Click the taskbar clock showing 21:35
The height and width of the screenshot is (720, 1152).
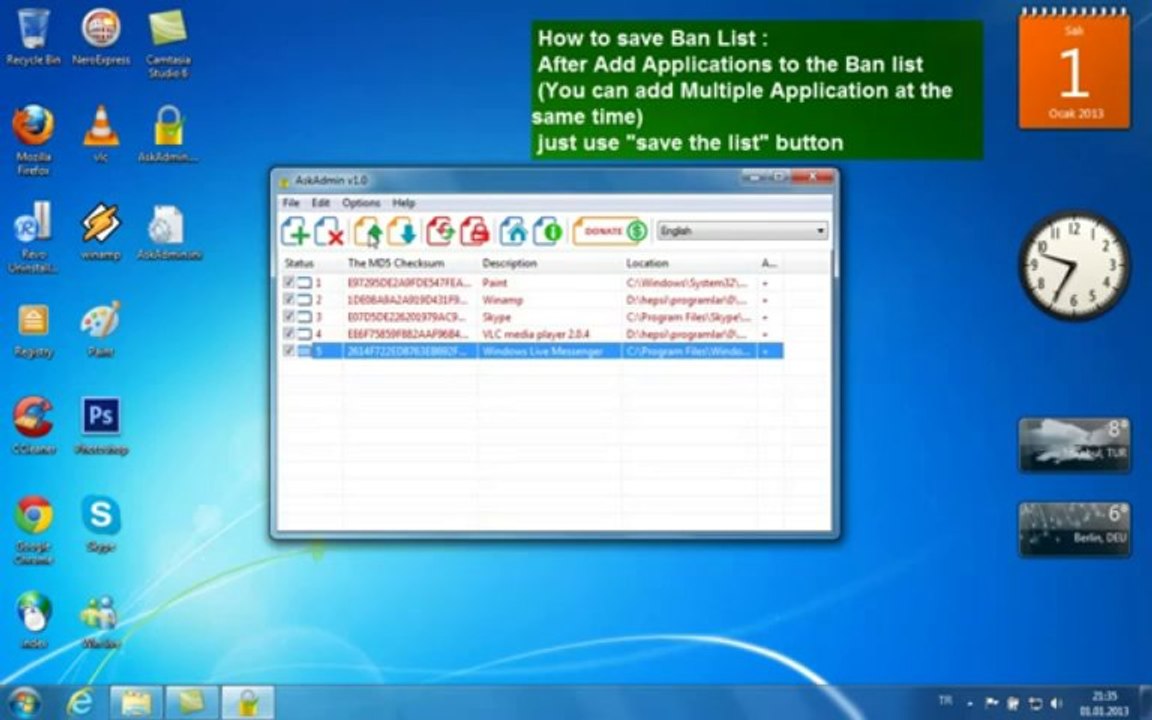coord(1104,703)
